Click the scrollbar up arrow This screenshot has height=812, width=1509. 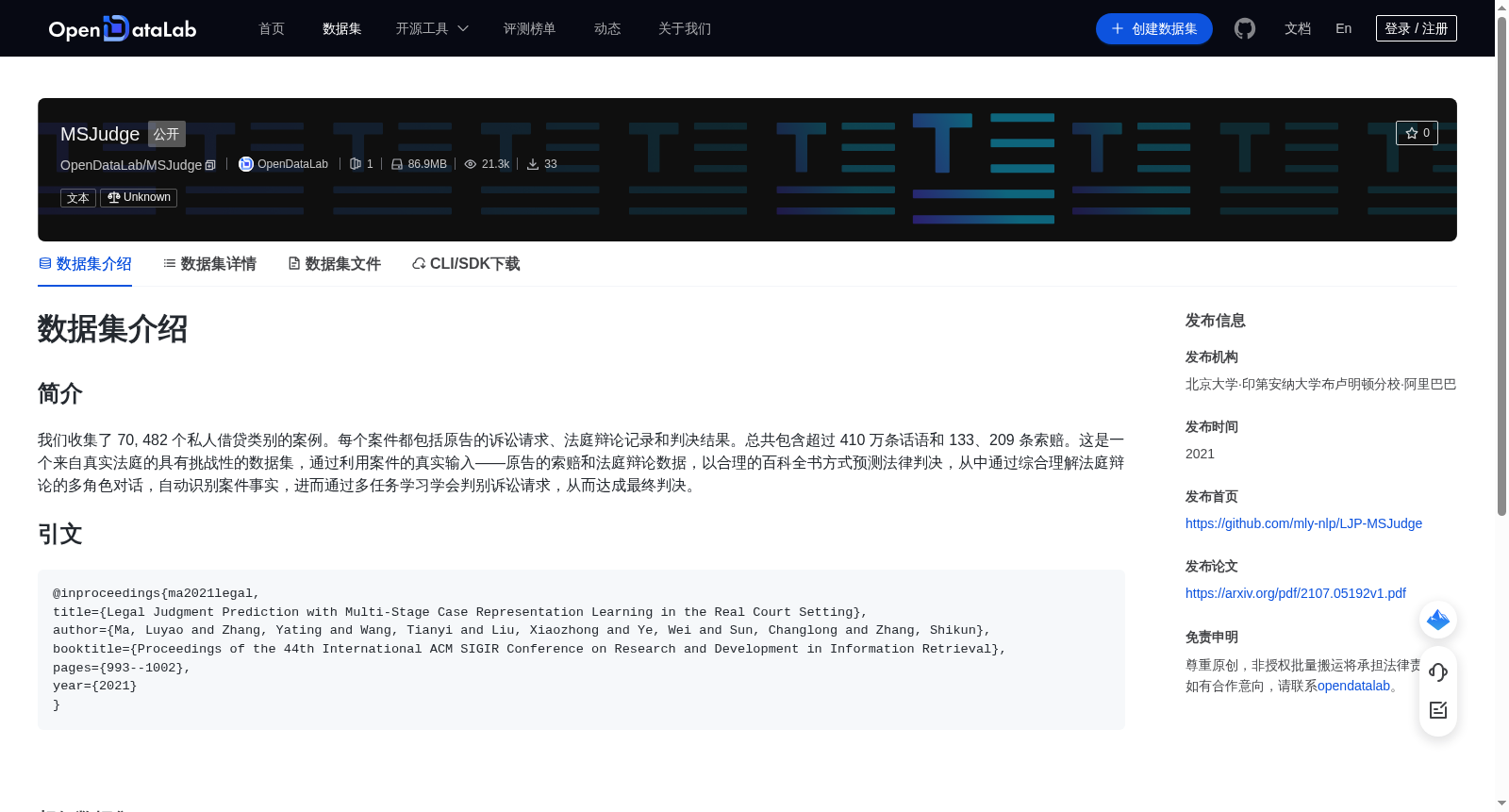pos(1501,7)
